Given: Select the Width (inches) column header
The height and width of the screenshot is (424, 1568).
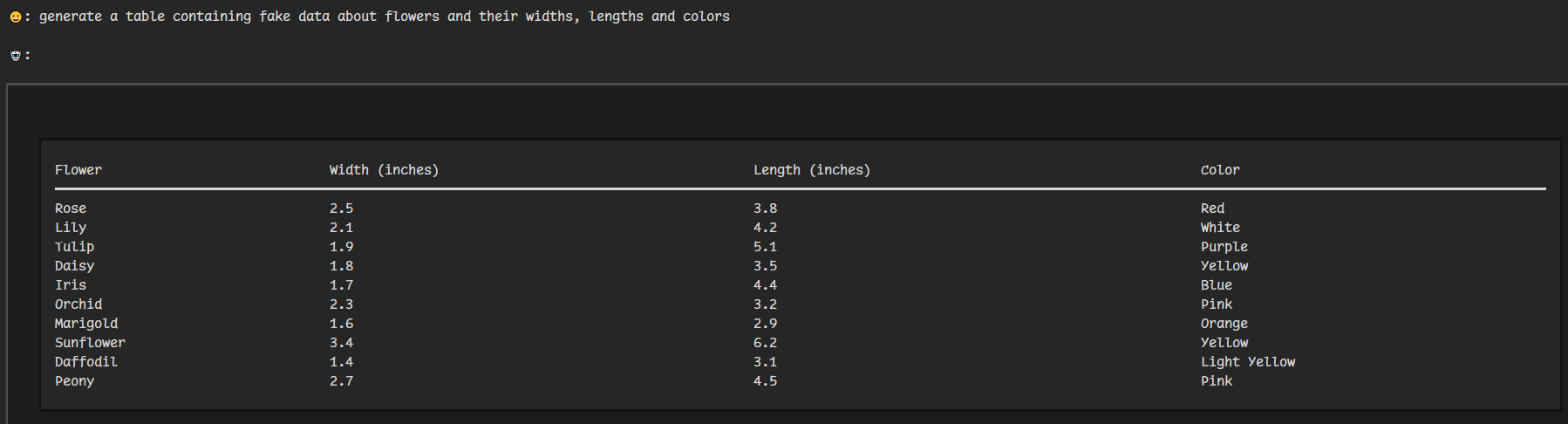Looking at the screenshot, I should (384, 170).
